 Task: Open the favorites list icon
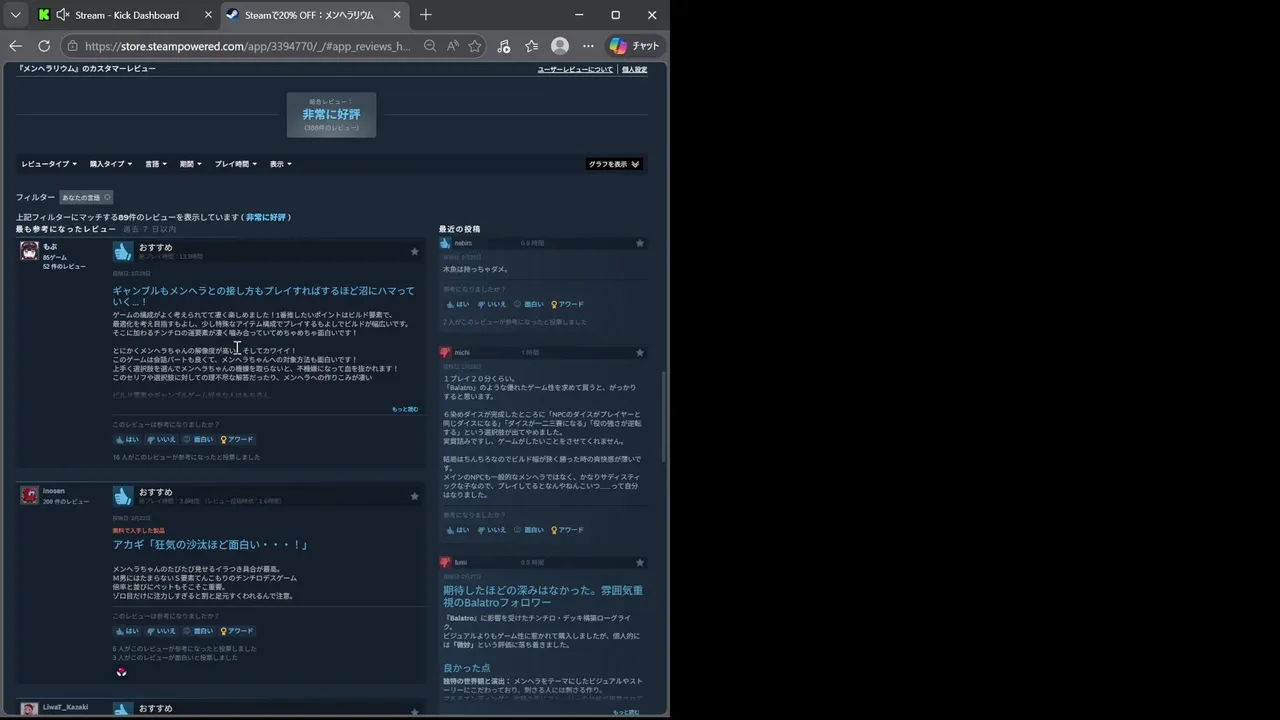pos(532,46)
